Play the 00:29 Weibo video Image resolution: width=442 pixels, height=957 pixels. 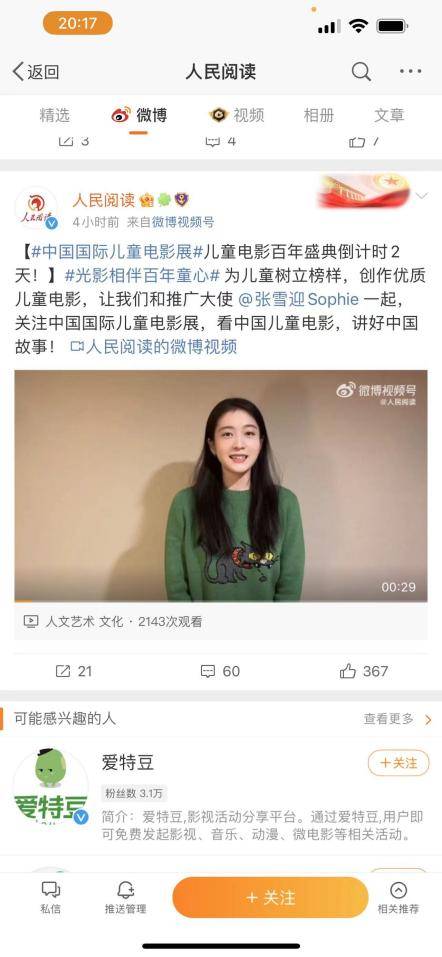click(221, 486)
